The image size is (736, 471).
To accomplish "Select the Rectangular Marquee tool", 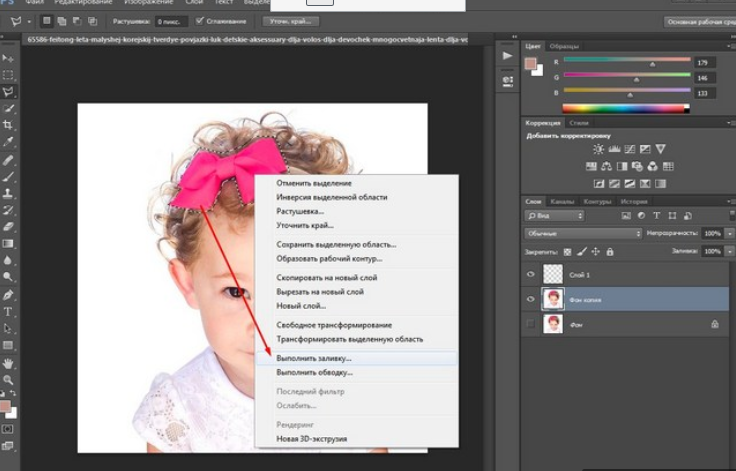I will point(8,75).
